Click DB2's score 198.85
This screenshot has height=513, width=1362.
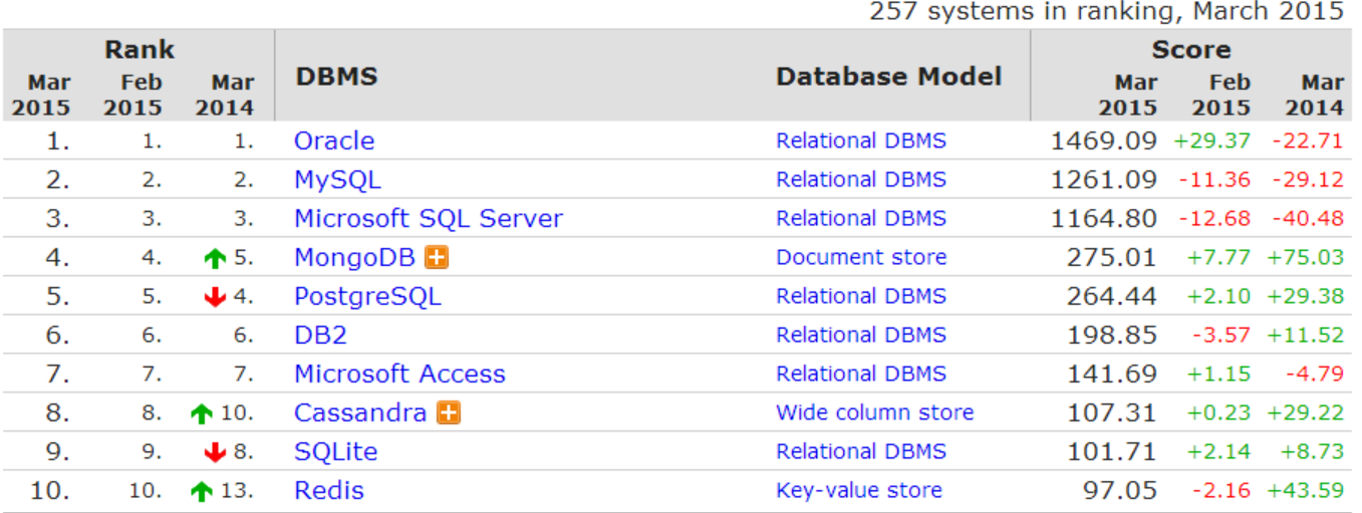pos(1111,335)
